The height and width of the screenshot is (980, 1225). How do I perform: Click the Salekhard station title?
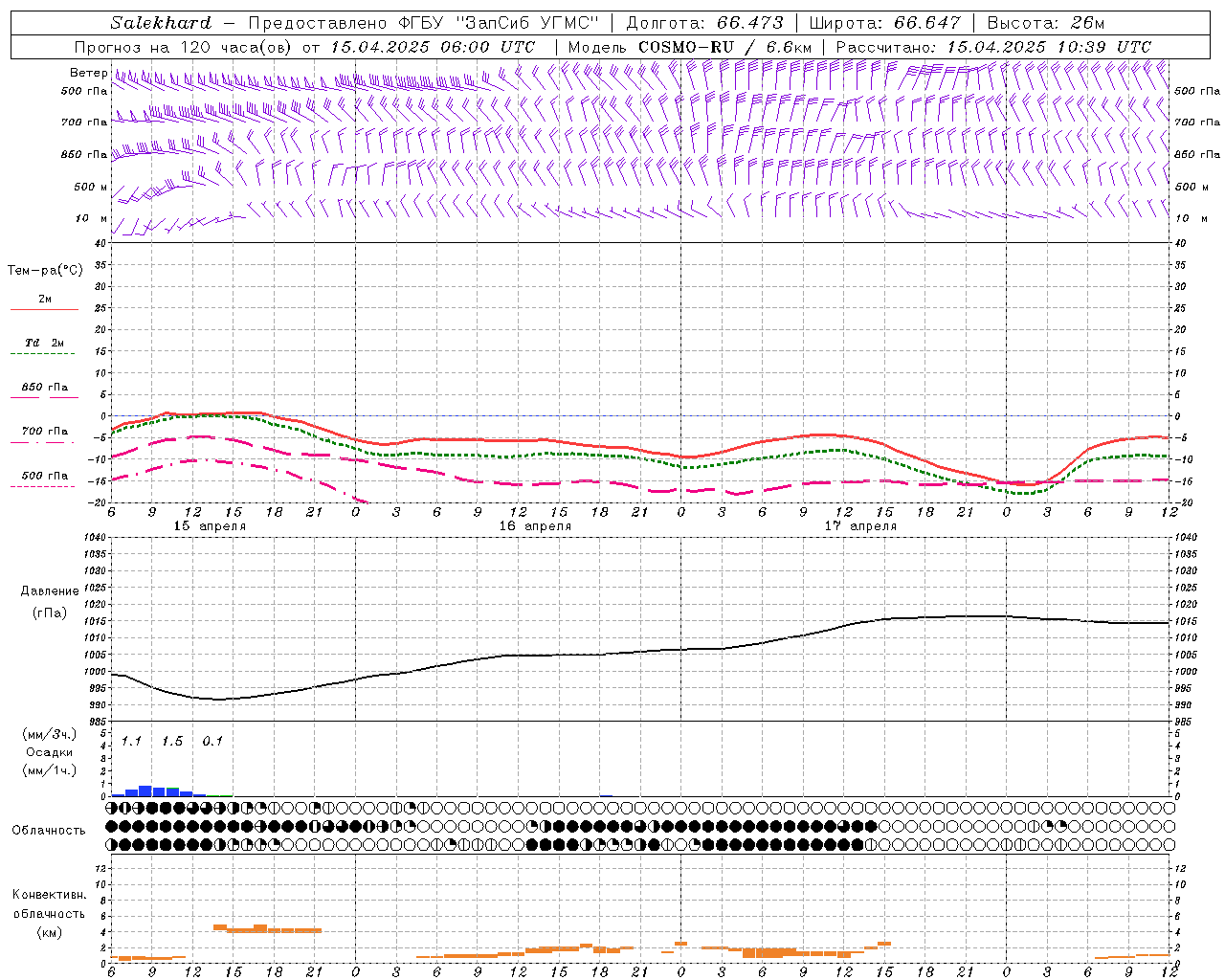pyautogui.click(x=160, y=23)
